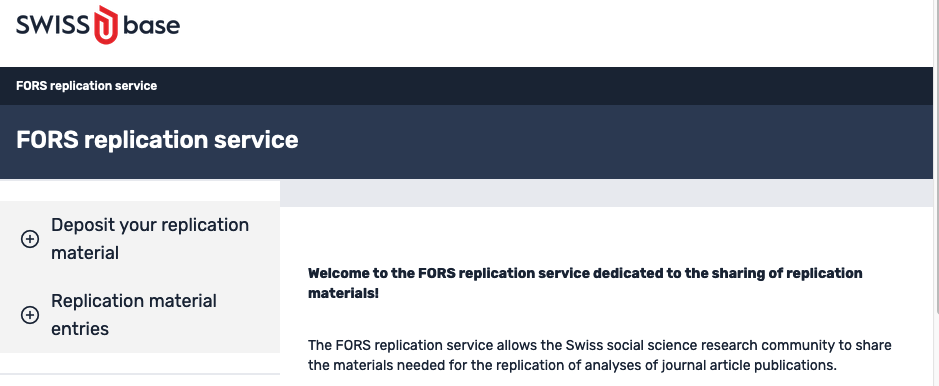Click the bold Welcome to the FORS sentence
The image size is (939, 386).
tap(585, 283)
